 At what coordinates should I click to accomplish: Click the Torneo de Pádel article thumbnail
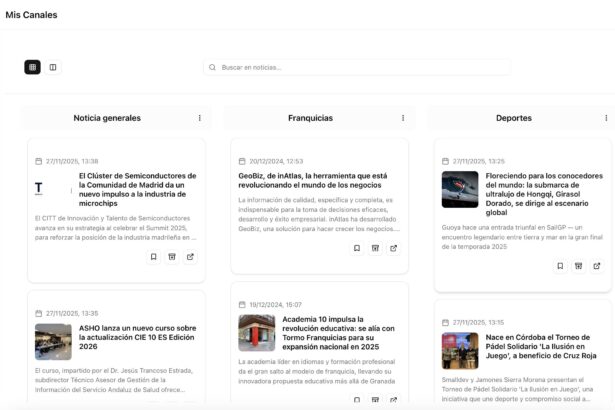pyautogui.click(x=460, y=351)
